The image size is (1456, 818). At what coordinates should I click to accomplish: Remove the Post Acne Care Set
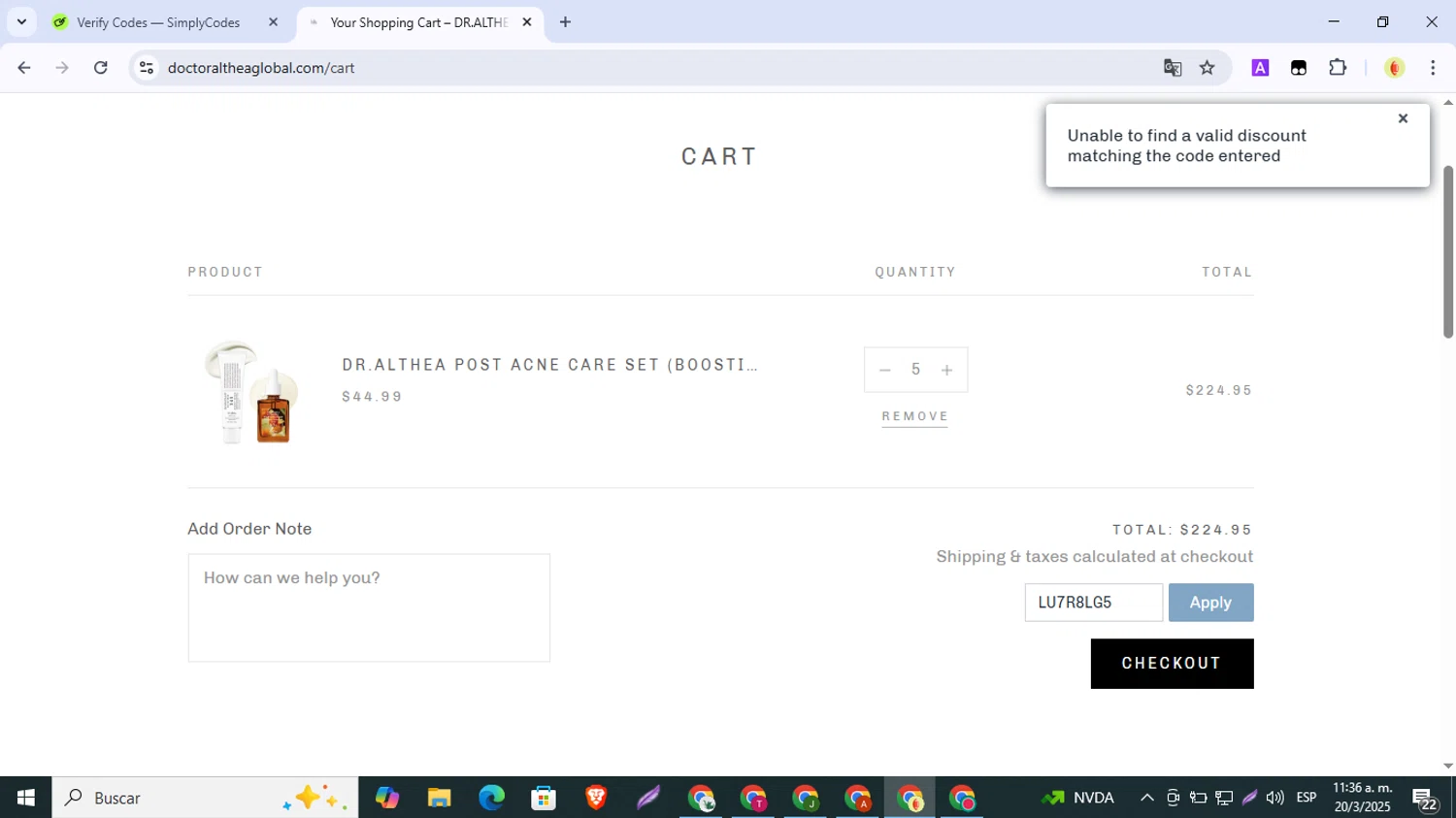[914, 416]
